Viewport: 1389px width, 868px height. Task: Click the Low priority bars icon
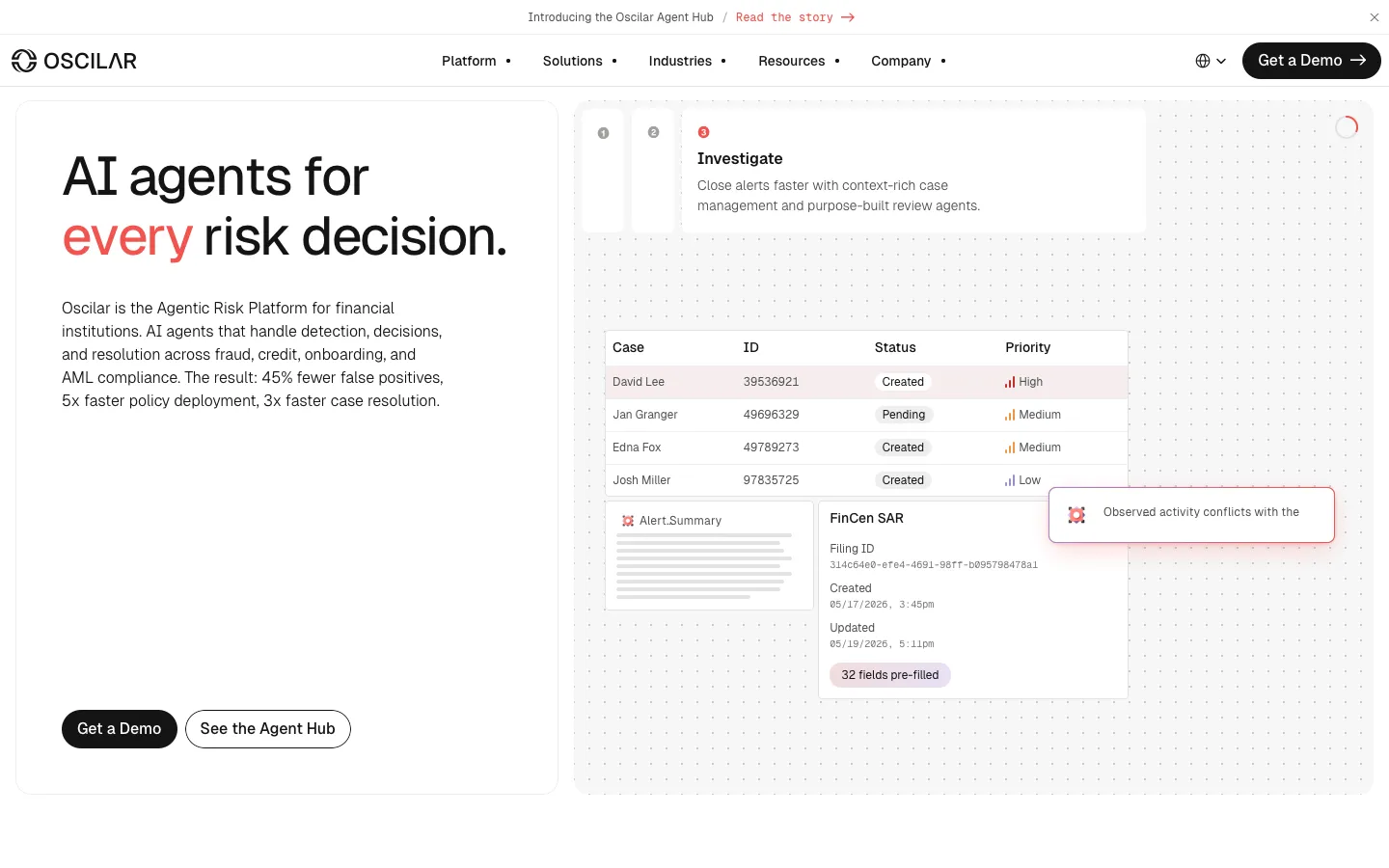(x=1010, y=480)
